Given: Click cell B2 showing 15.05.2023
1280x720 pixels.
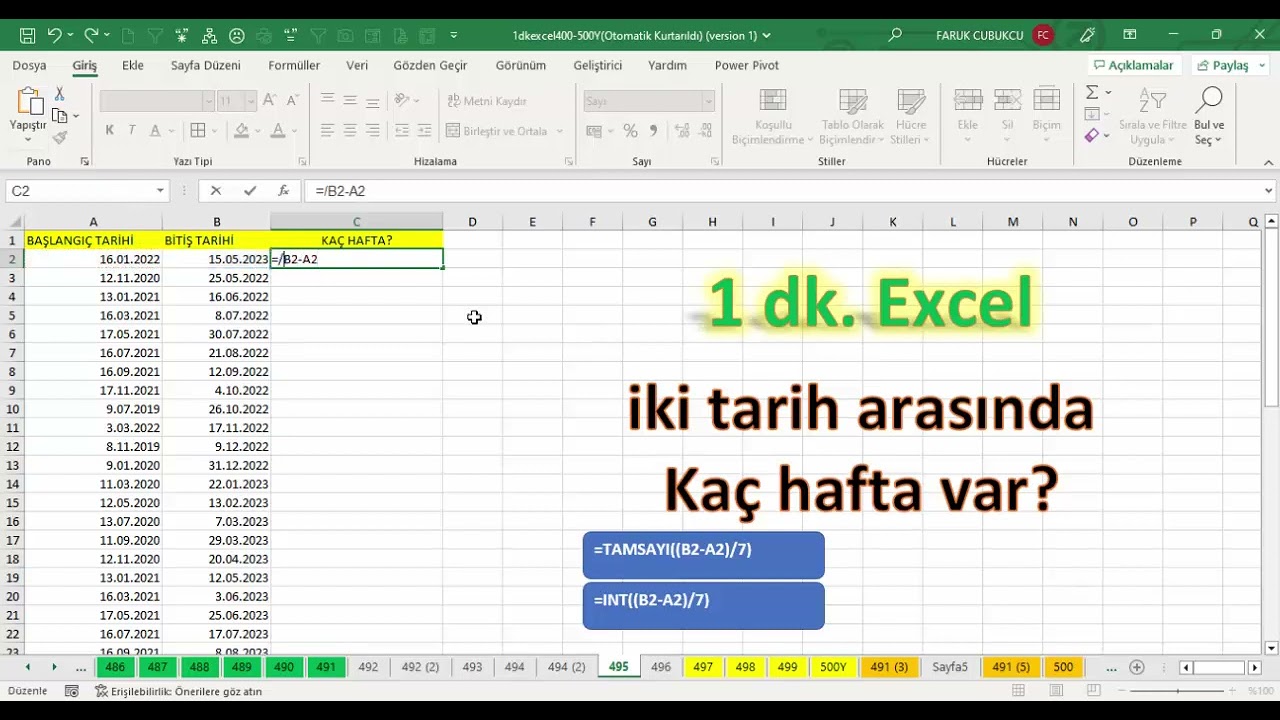Looking at the screenshot, I should (216, 259).
